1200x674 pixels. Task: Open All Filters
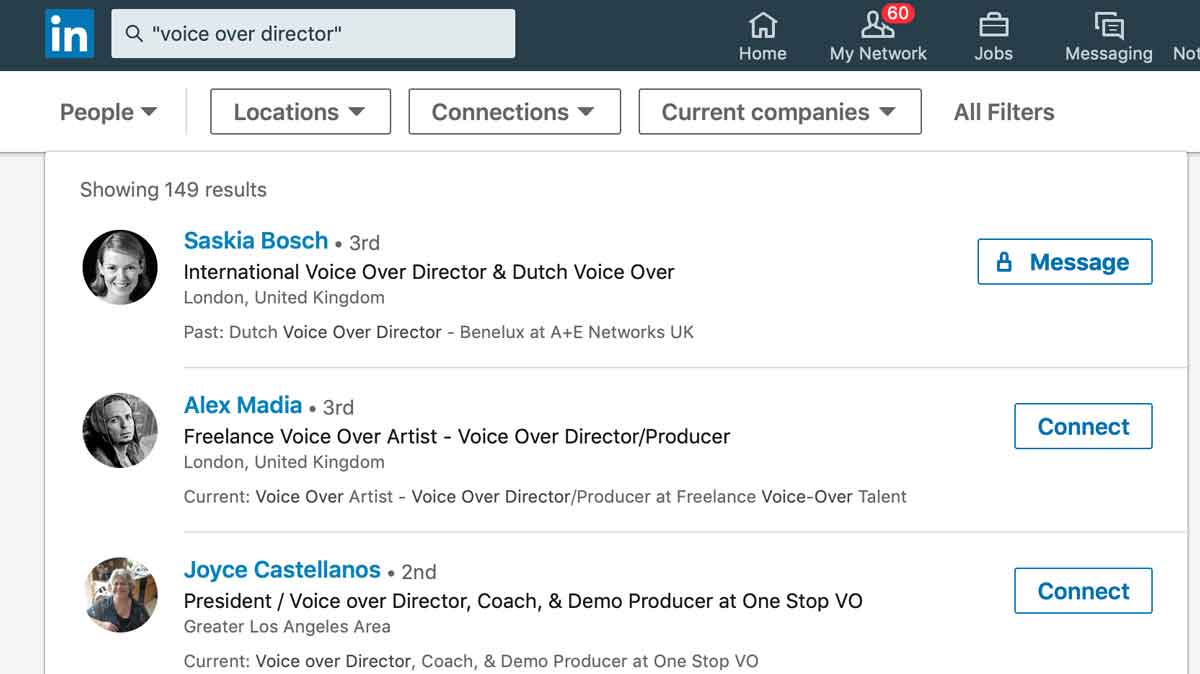point(1004,112)
